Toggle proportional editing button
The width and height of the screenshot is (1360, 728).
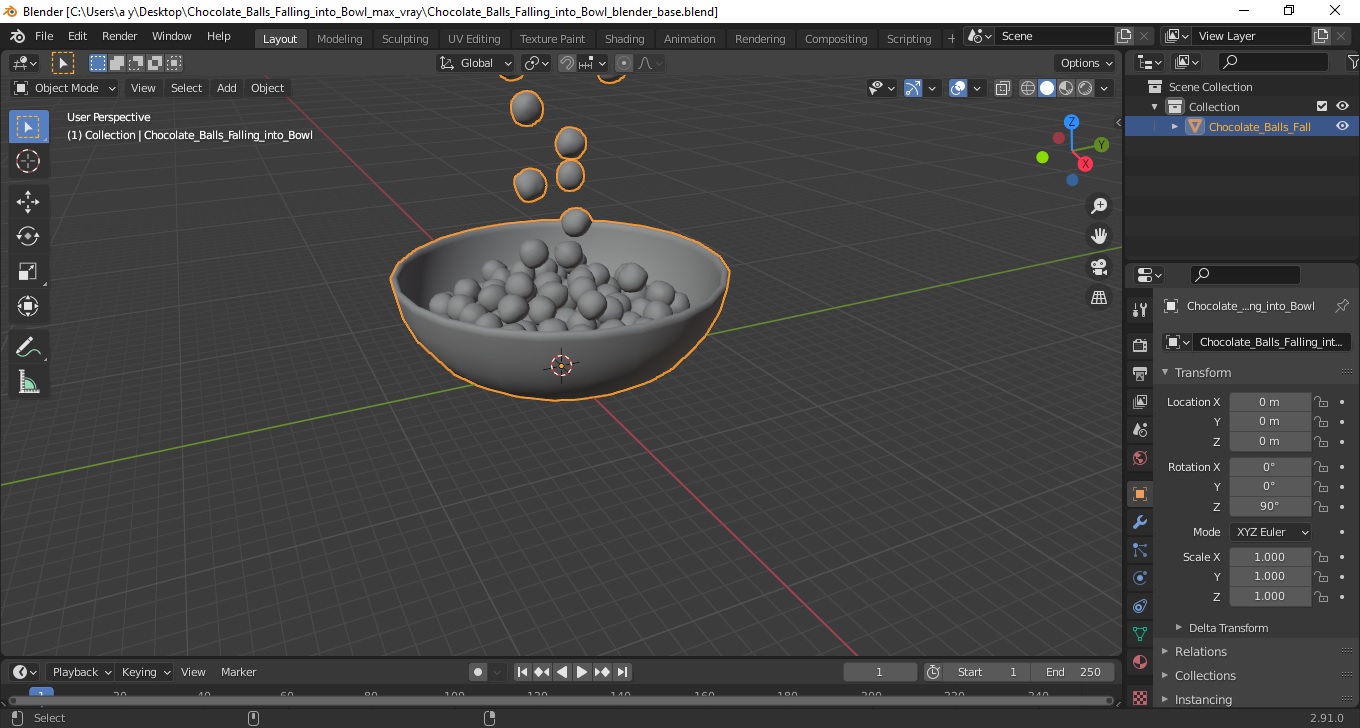[x=624, y=63]
